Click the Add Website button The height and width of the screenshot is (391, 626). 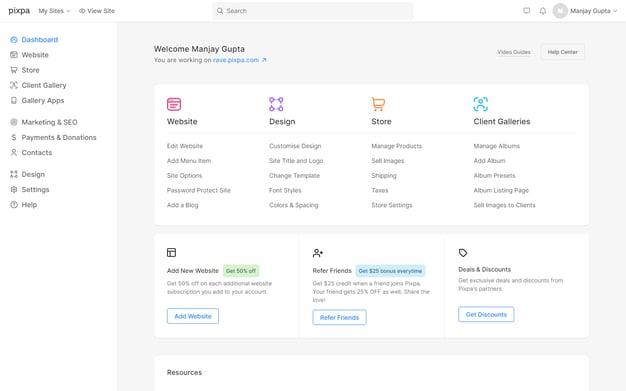pos(193,316)
